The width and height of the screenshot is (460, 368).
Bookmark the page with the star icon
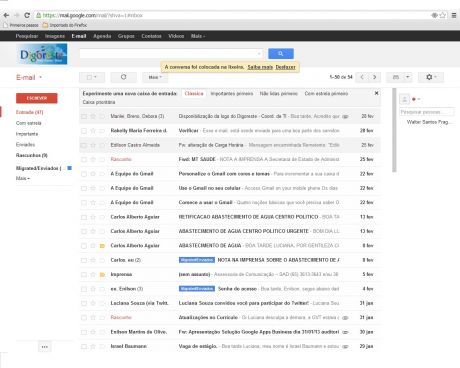coord(443,15)
